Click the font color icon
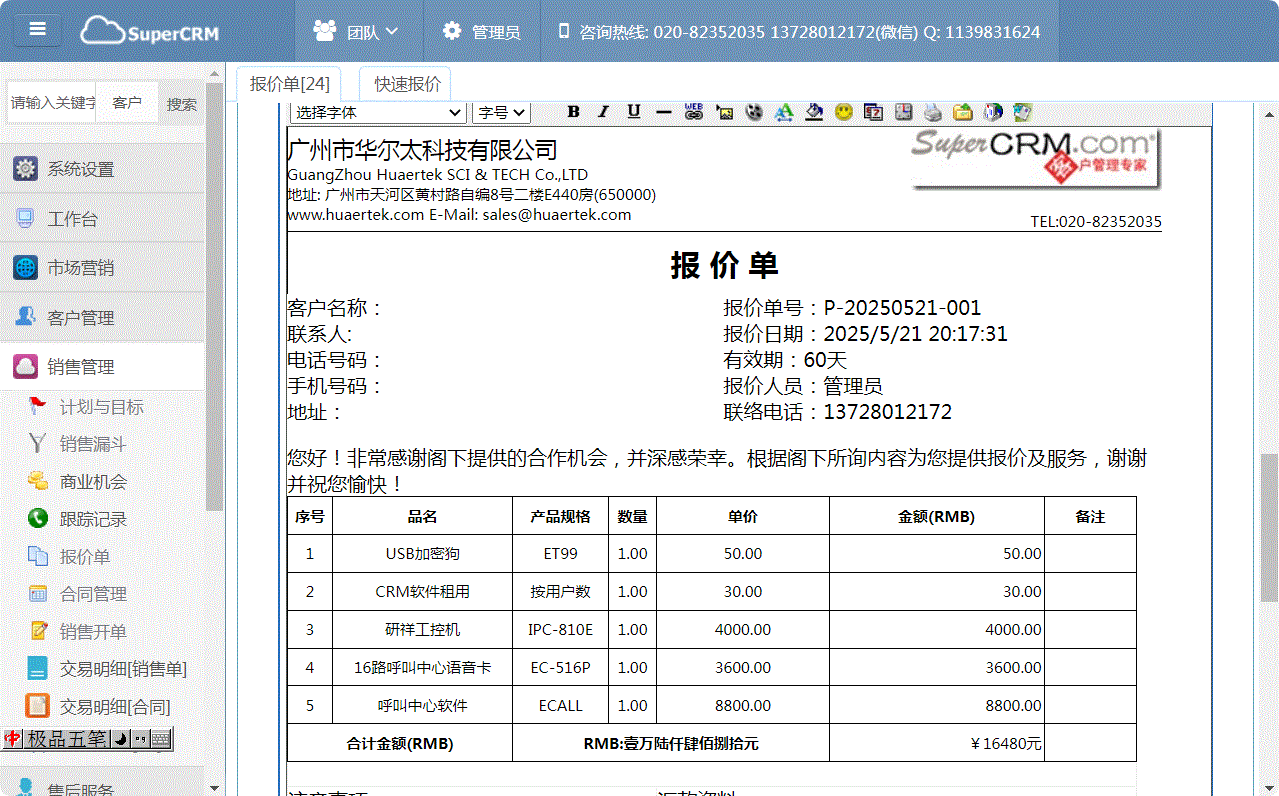Image resolution: width=1279 pixels, height=796 pixels. [784, 112]
